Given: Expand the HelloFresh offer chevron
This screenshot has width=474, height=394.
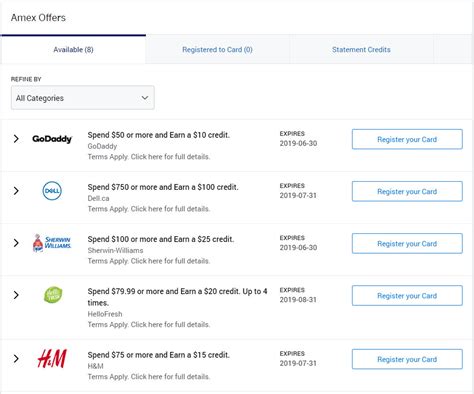Looking at the screenshot, I should coord(16,295).
